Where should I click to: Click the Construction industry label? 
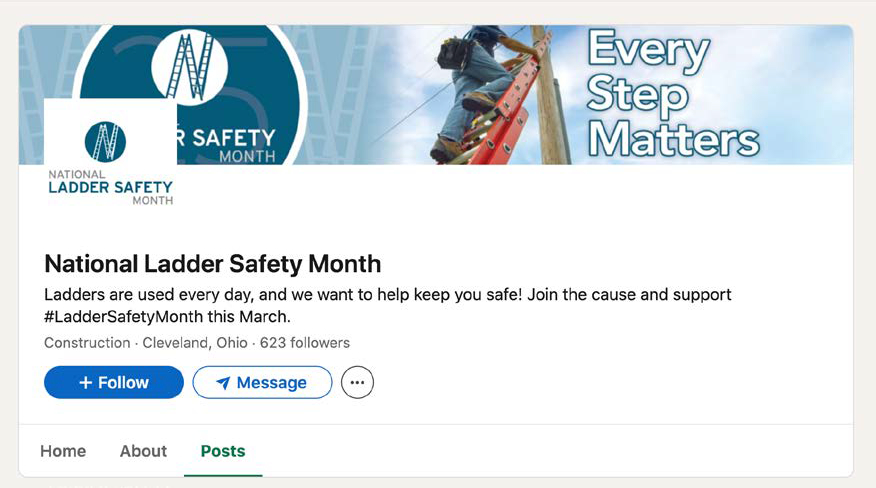point(87,343)
